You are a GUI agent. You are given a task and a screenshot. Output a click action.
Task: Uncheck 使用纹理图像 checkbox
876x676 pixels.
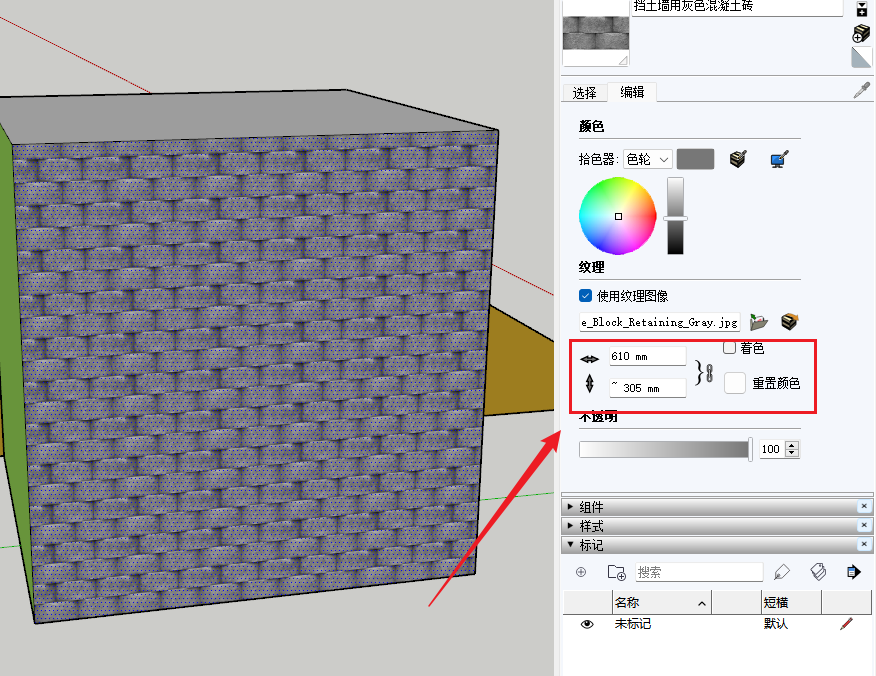586,296
